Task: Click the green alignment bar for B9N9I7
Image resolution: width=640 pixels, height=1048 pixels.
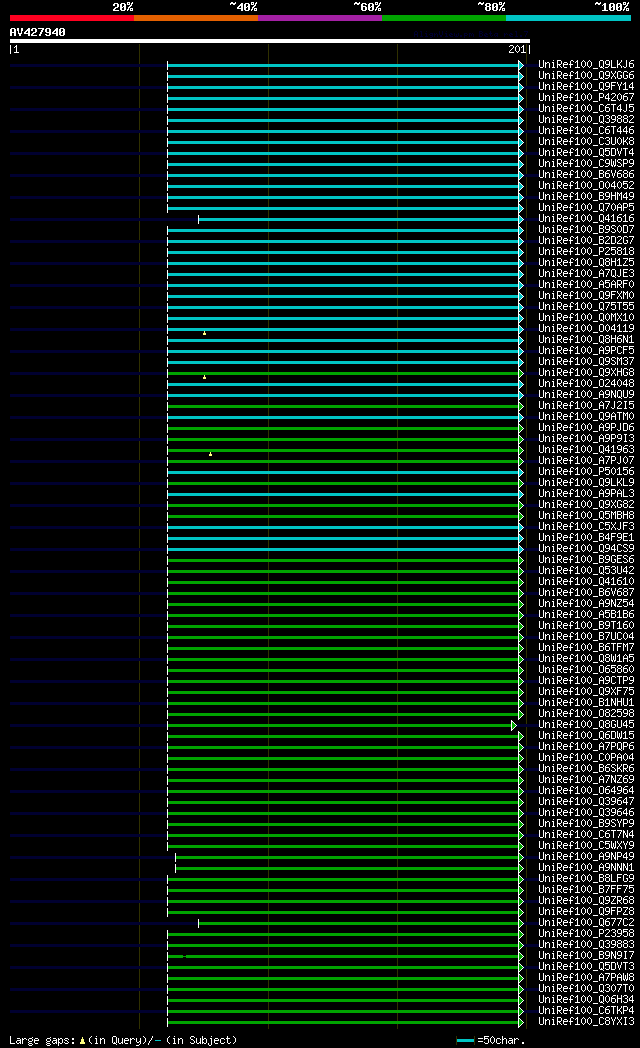Action: [343, 956]
